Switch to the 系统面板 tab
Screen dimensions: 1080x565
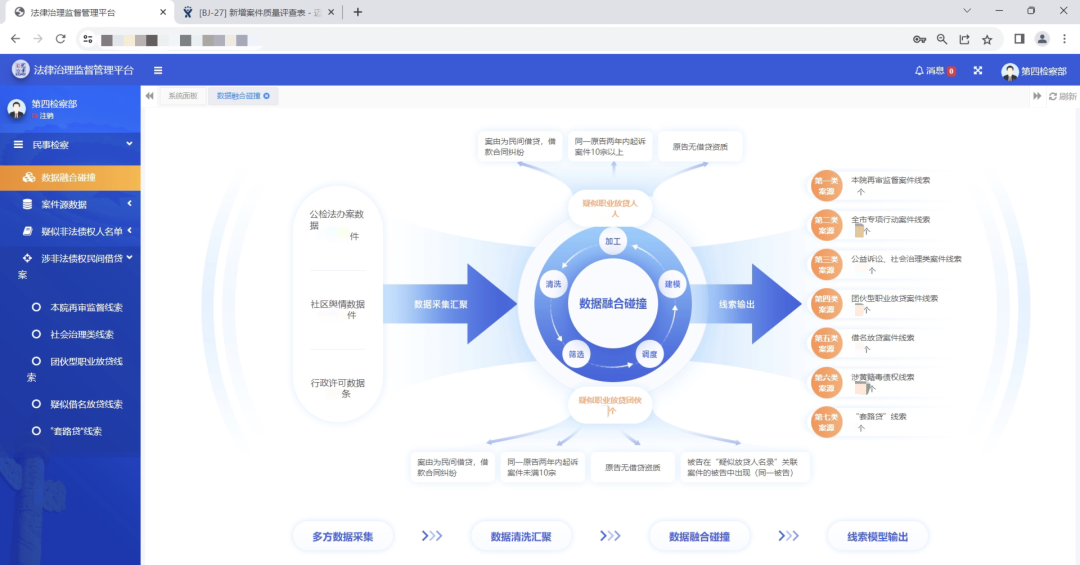[x=183, y=96]
